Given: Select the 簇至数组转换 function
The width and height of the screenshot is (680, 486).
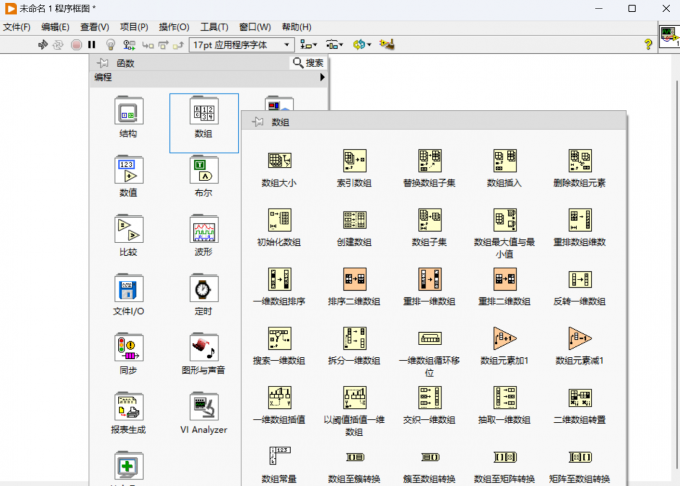Looking at the screenshot, I should 430,457.
